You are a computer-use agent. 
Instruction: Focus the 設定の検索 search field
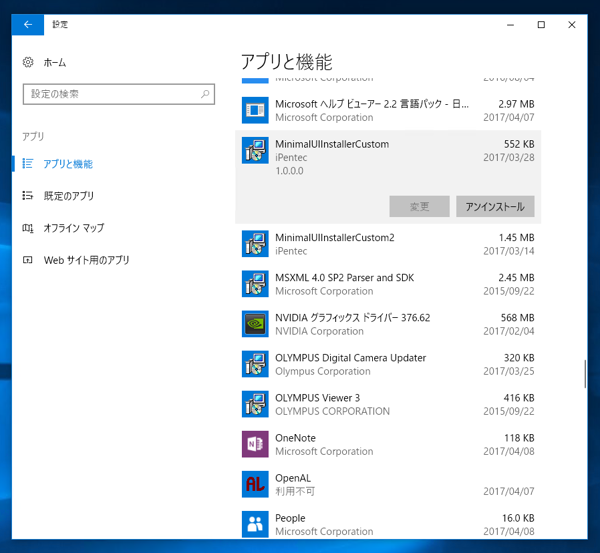pos(119,94)
